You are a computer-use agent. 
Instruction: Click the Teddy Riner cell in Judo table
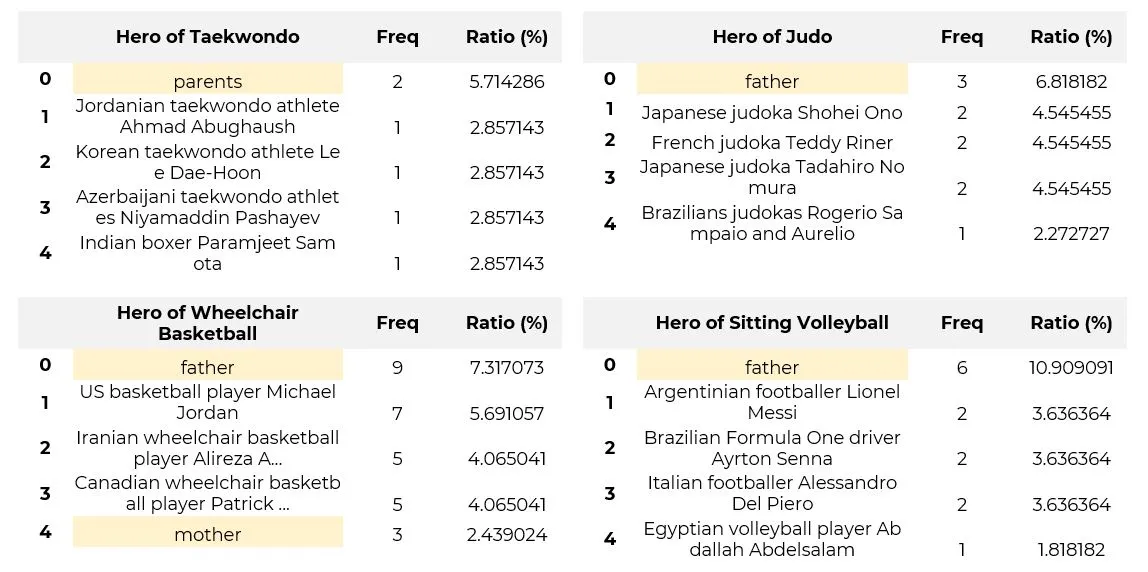coord(772,143)
